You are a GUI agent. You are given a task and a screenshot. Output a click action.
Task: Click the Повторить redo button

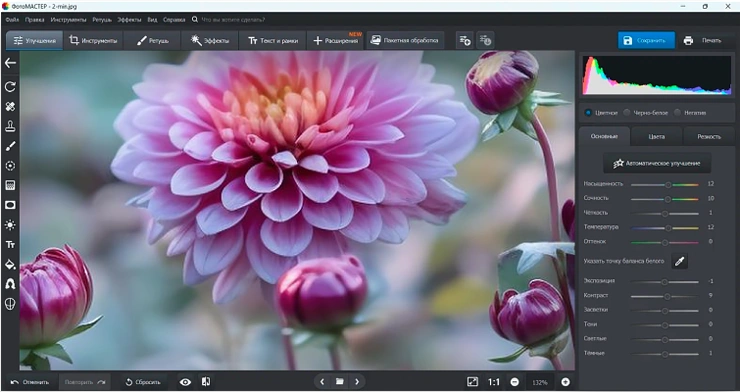[x=85, y=382]
